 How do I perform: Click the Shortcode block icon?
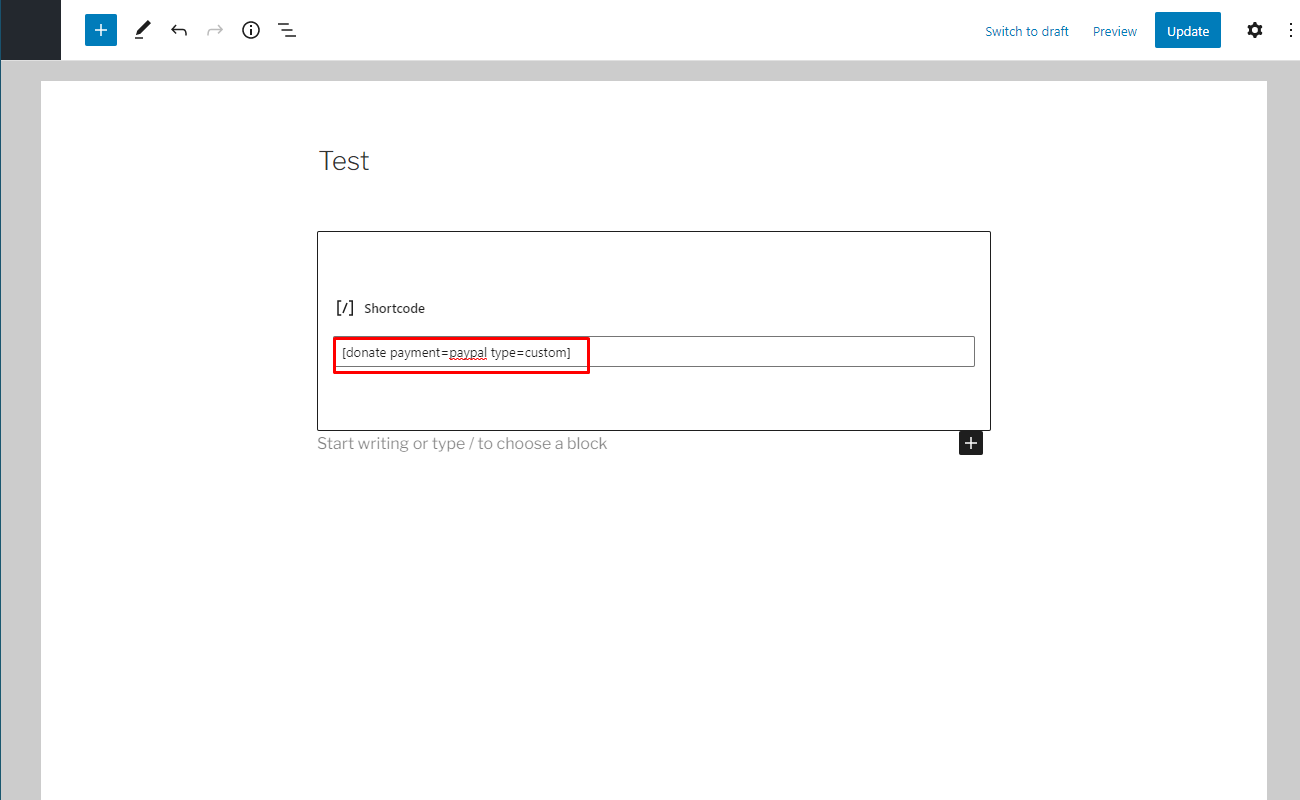pyautogui.click(x=345, y=308)
